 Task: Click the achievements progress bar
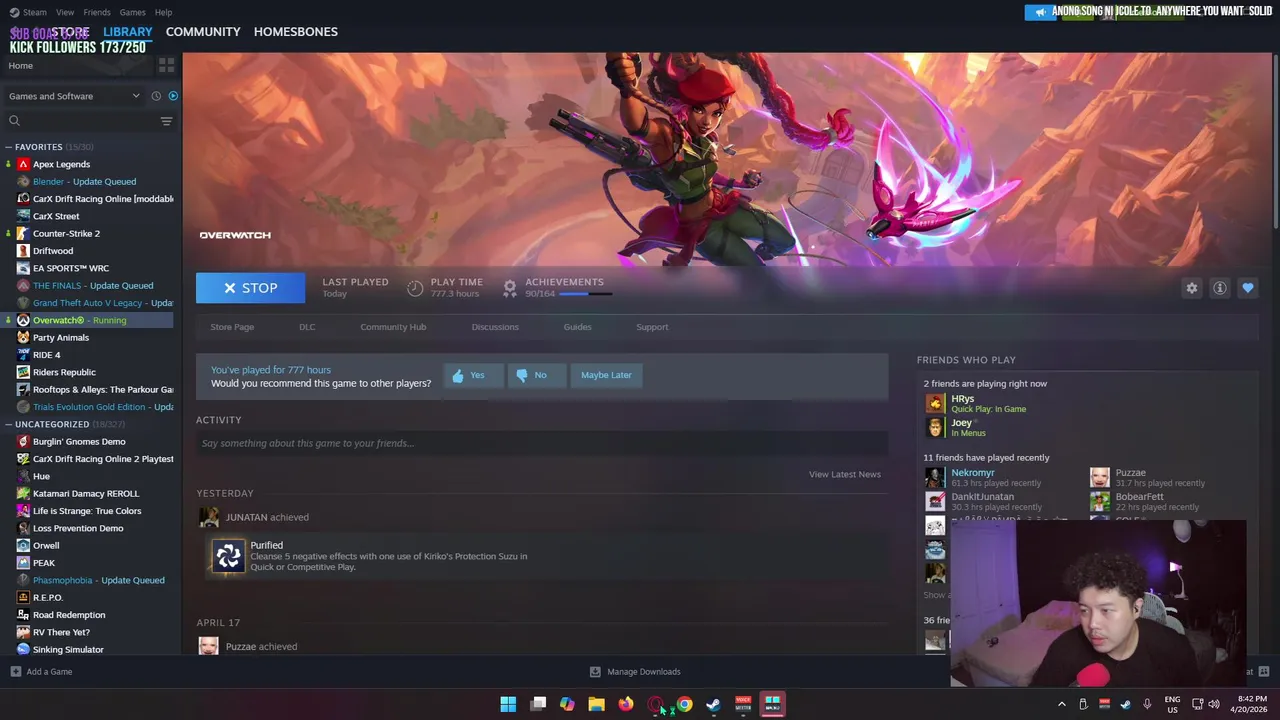pyautogui.click(x=586, y=294)
